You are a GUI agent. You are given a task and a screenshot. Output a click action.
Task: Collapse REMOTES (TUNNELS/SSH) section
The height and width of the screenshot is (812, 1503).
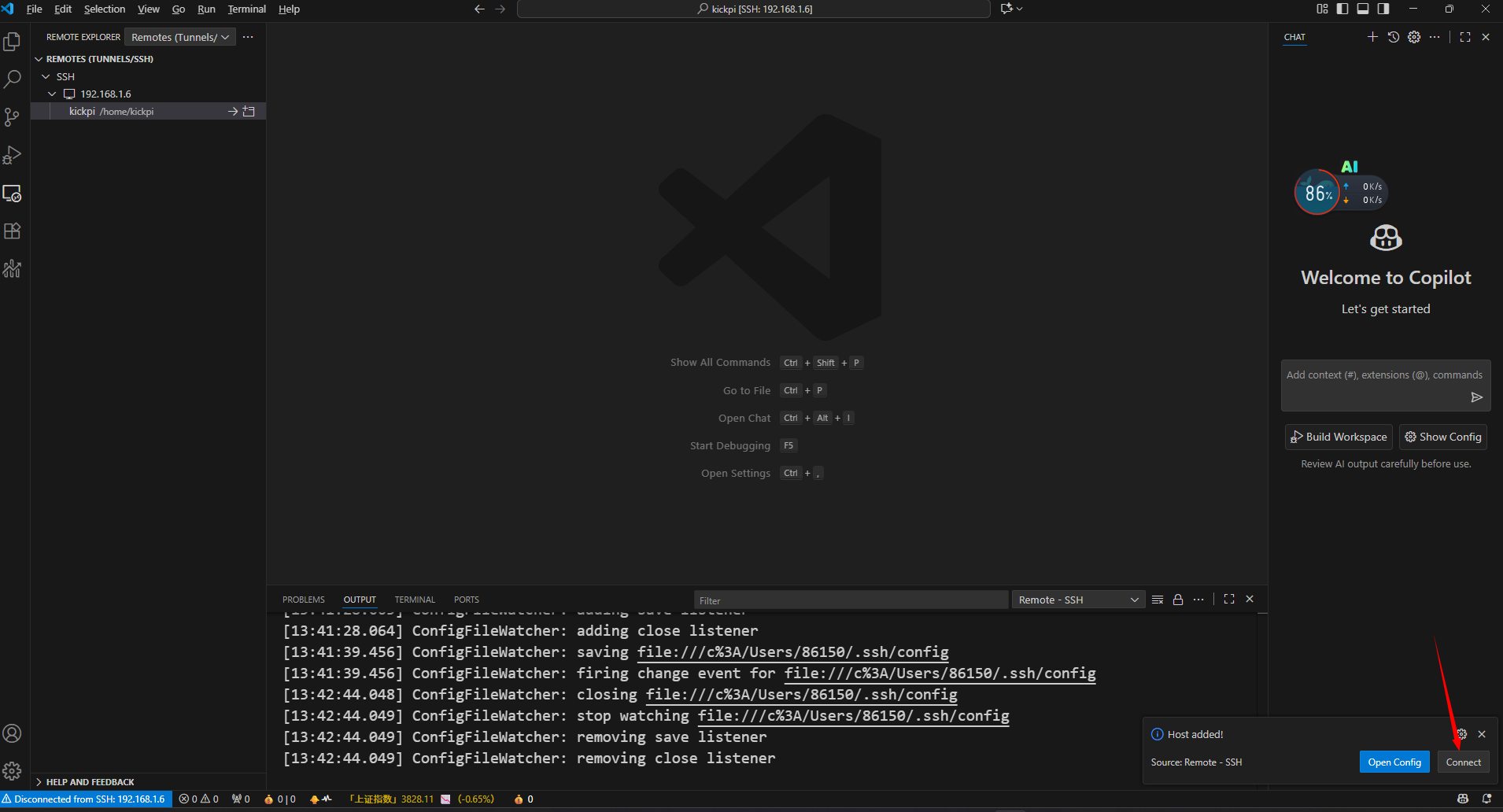pos(39,59)
